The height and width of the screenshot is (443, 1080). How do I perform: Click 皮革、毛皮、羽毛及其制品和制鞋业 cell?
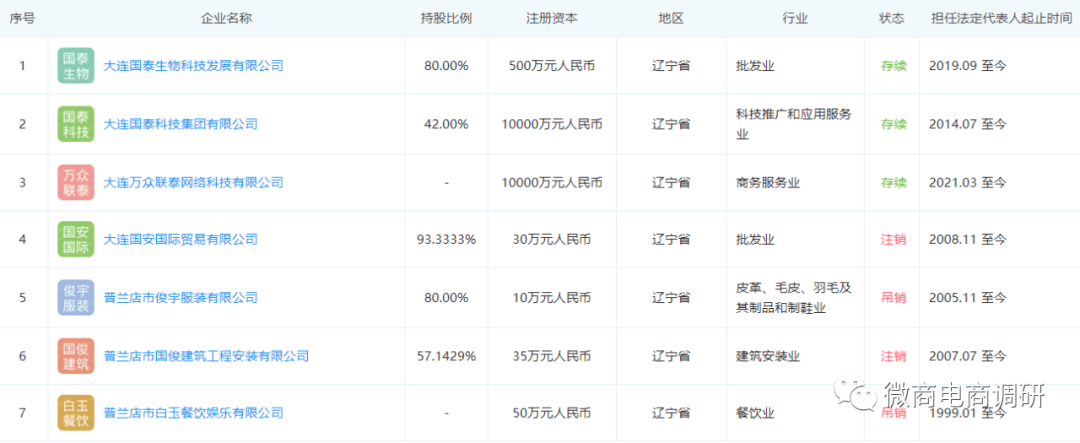point(793,298)
